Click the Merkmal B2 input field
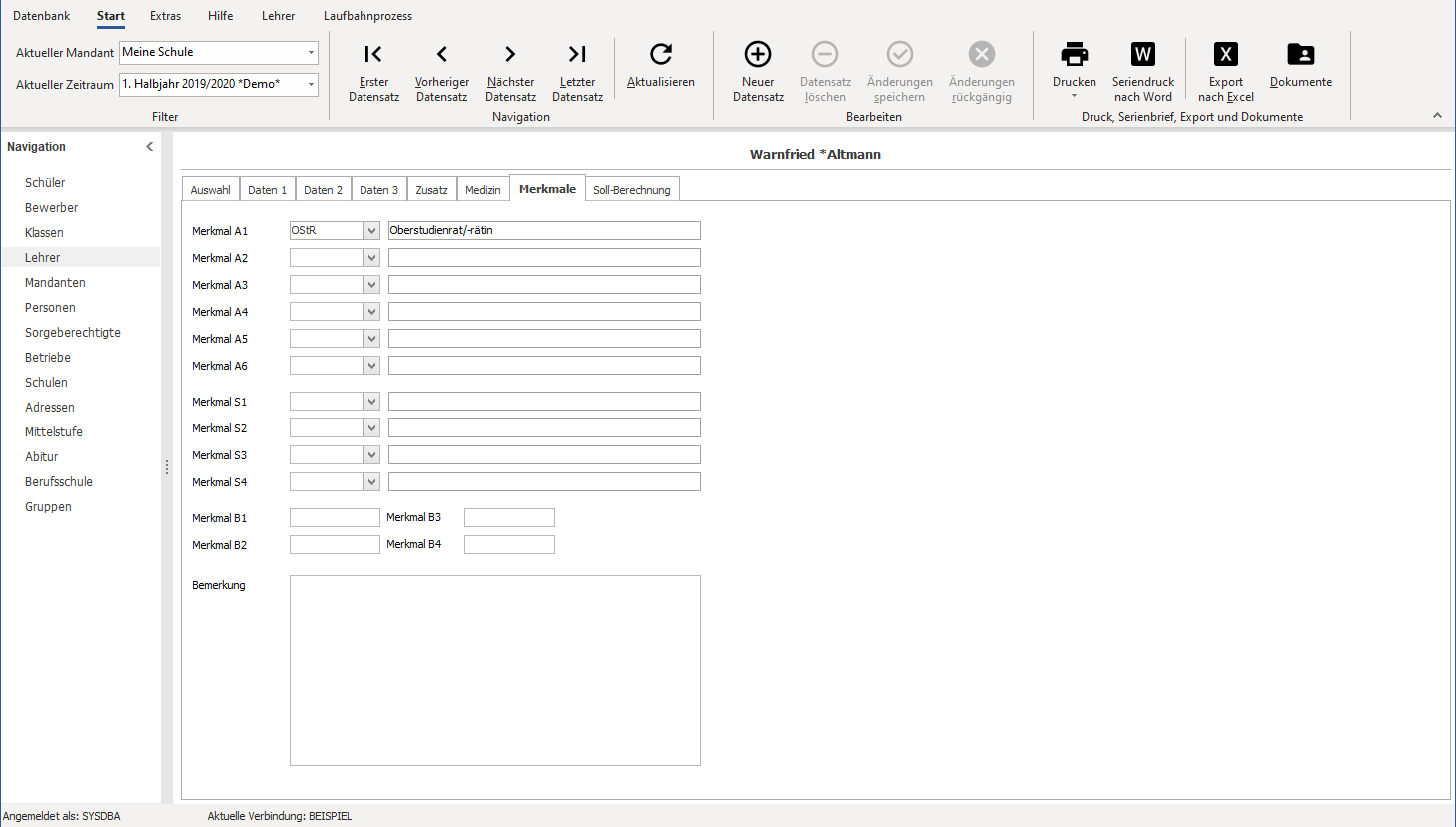This screenshot has width=1456, height=827. coord(335,545)
